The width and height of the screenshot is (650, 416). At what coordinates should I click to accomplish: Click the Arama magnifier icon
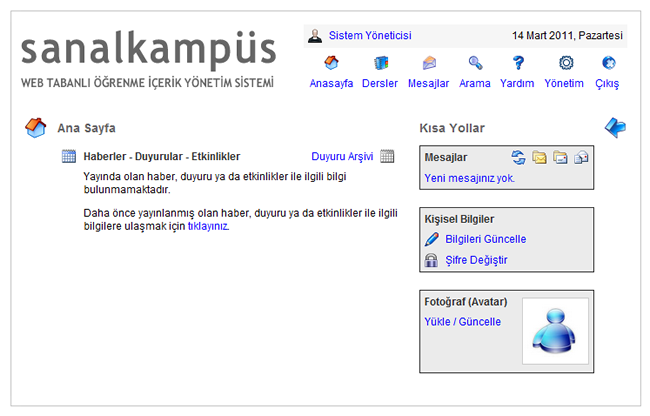click(x=475, y=63)
